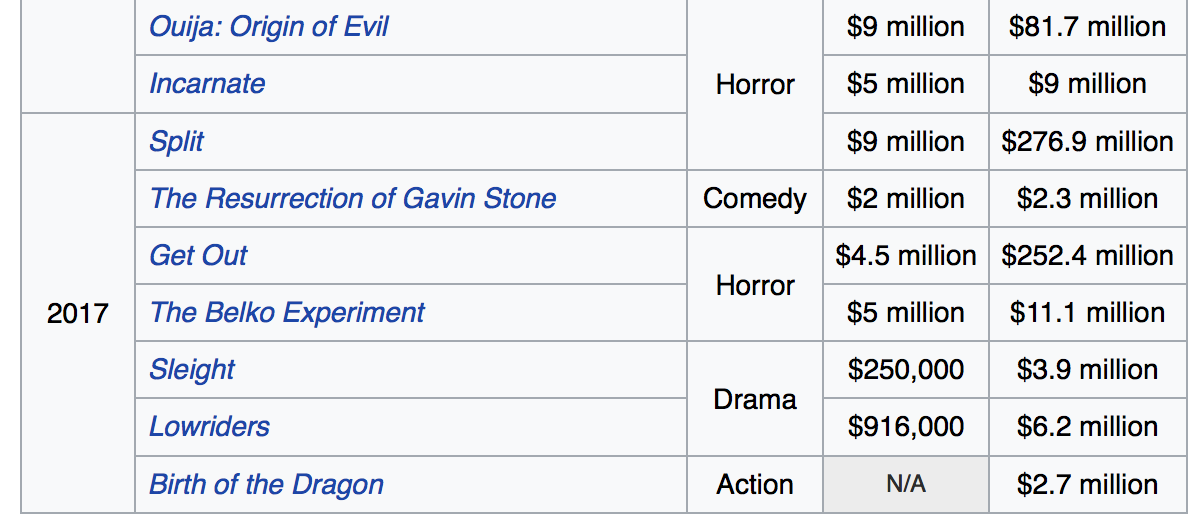
Task: Select the Comedy genre cell
Action: click(x=755, y=198)
